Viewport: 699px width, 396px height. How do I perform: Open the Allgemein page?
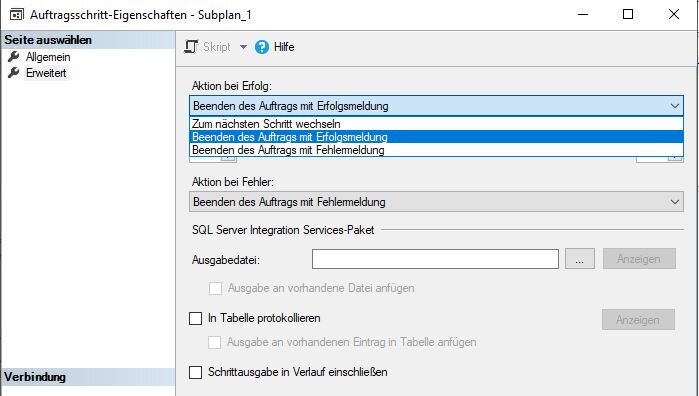tap(48, 57)
